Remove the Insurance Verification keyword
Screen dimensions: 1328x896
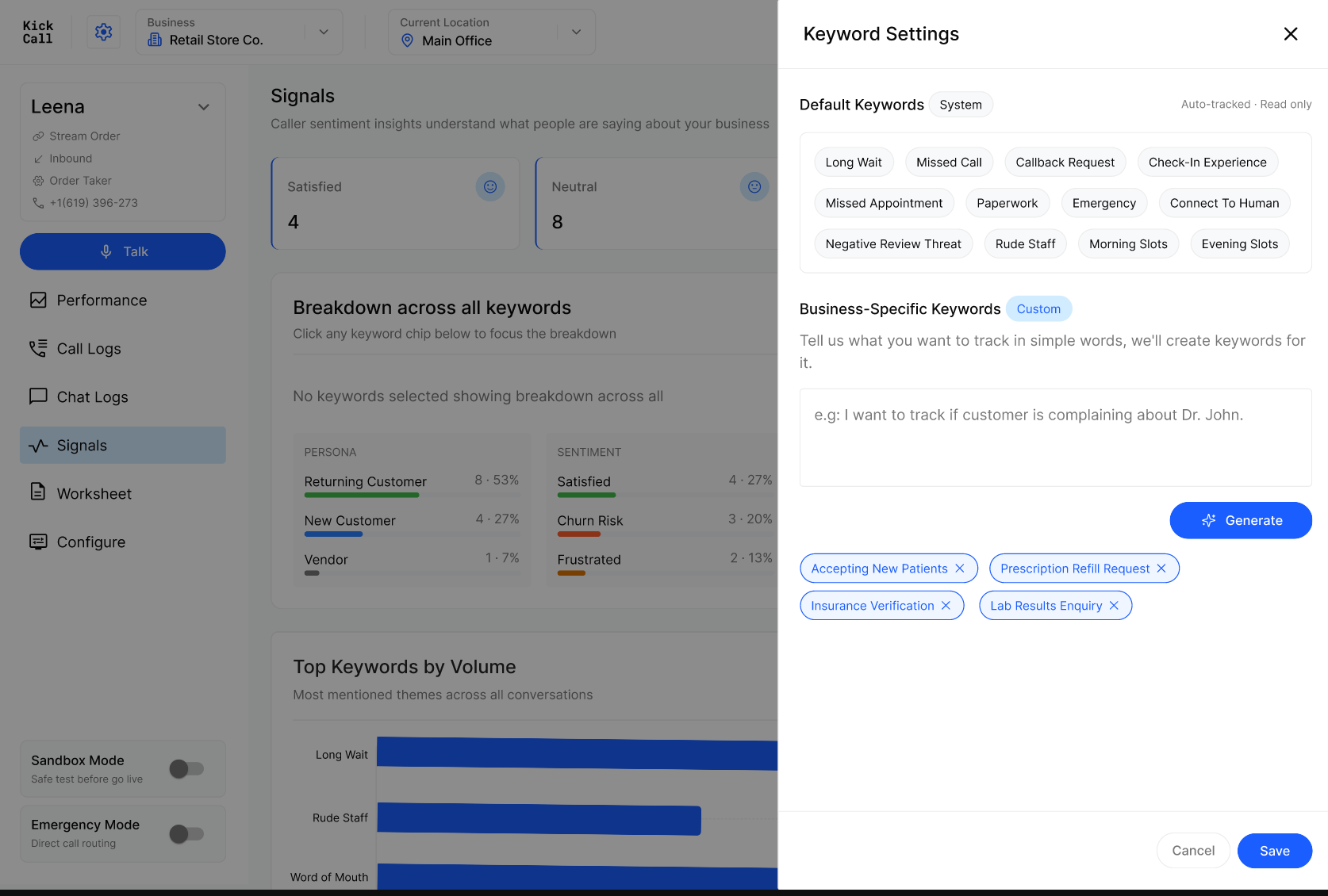(946, 606)
